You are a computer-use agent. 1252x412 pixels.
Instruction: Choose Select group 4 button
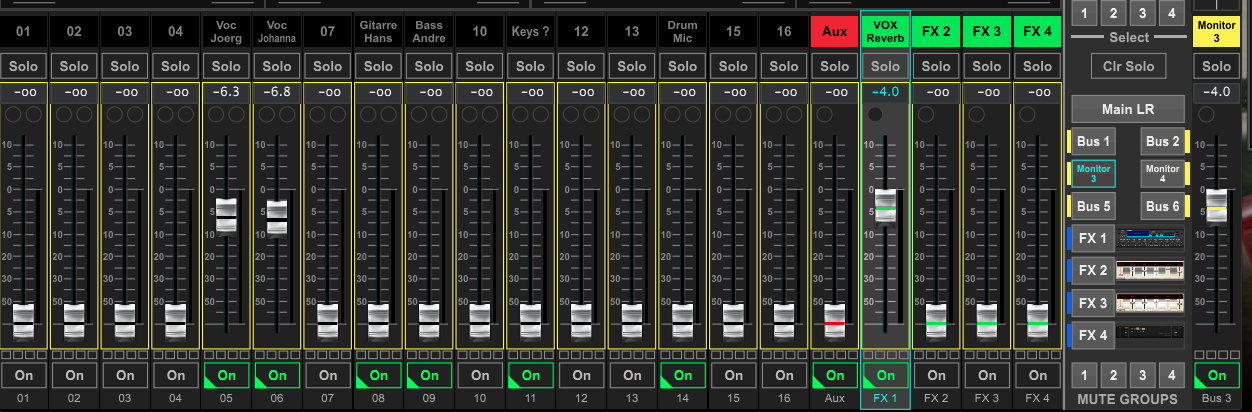tap(1173, 12)
